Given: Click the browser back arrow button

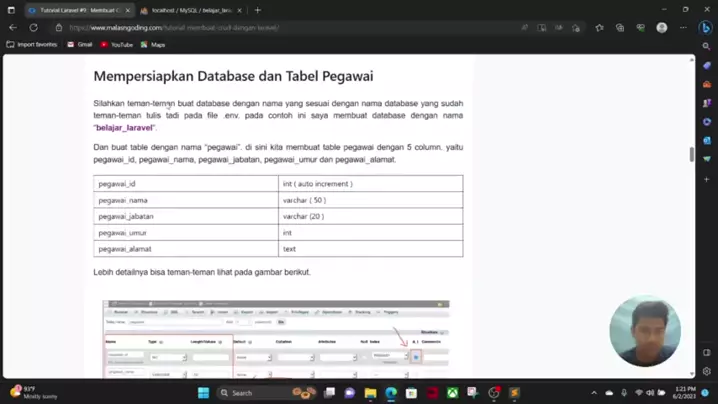Looking at the screenshot, I should coord(13,28).
